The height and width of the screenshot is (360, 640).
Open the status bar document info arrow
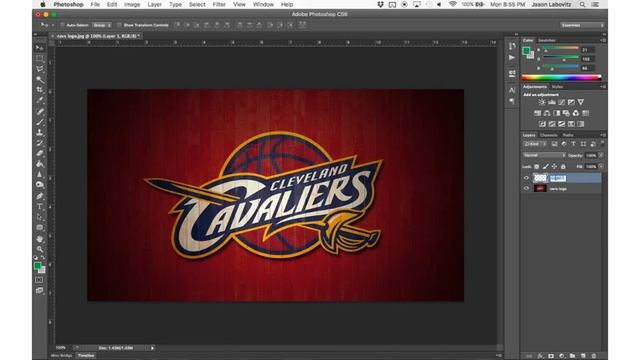152,348
